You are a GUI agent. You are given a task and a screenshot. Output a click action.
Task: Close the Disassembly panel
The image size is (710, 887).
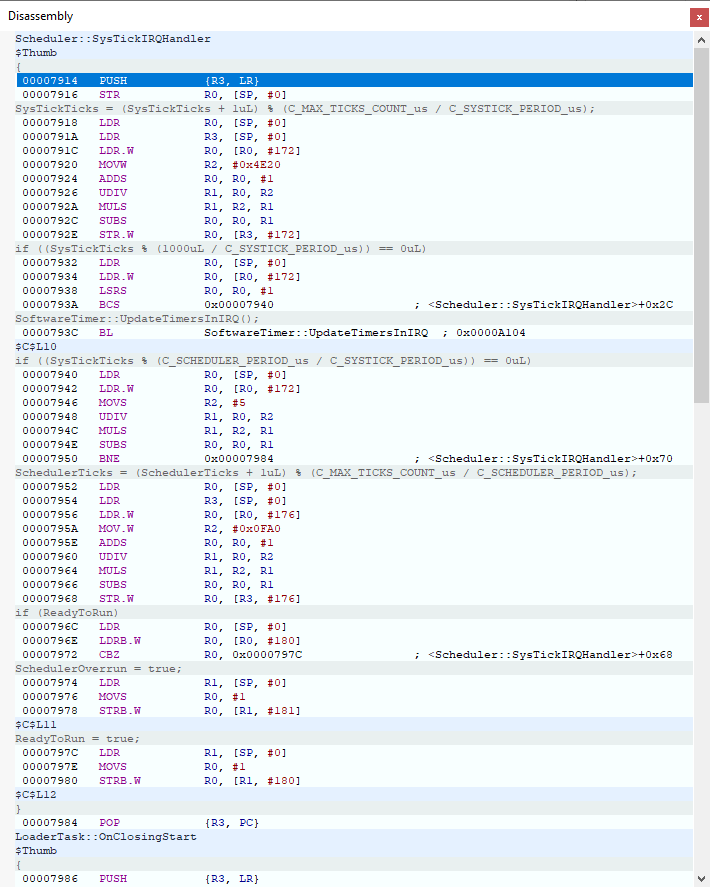pos(699,17)
